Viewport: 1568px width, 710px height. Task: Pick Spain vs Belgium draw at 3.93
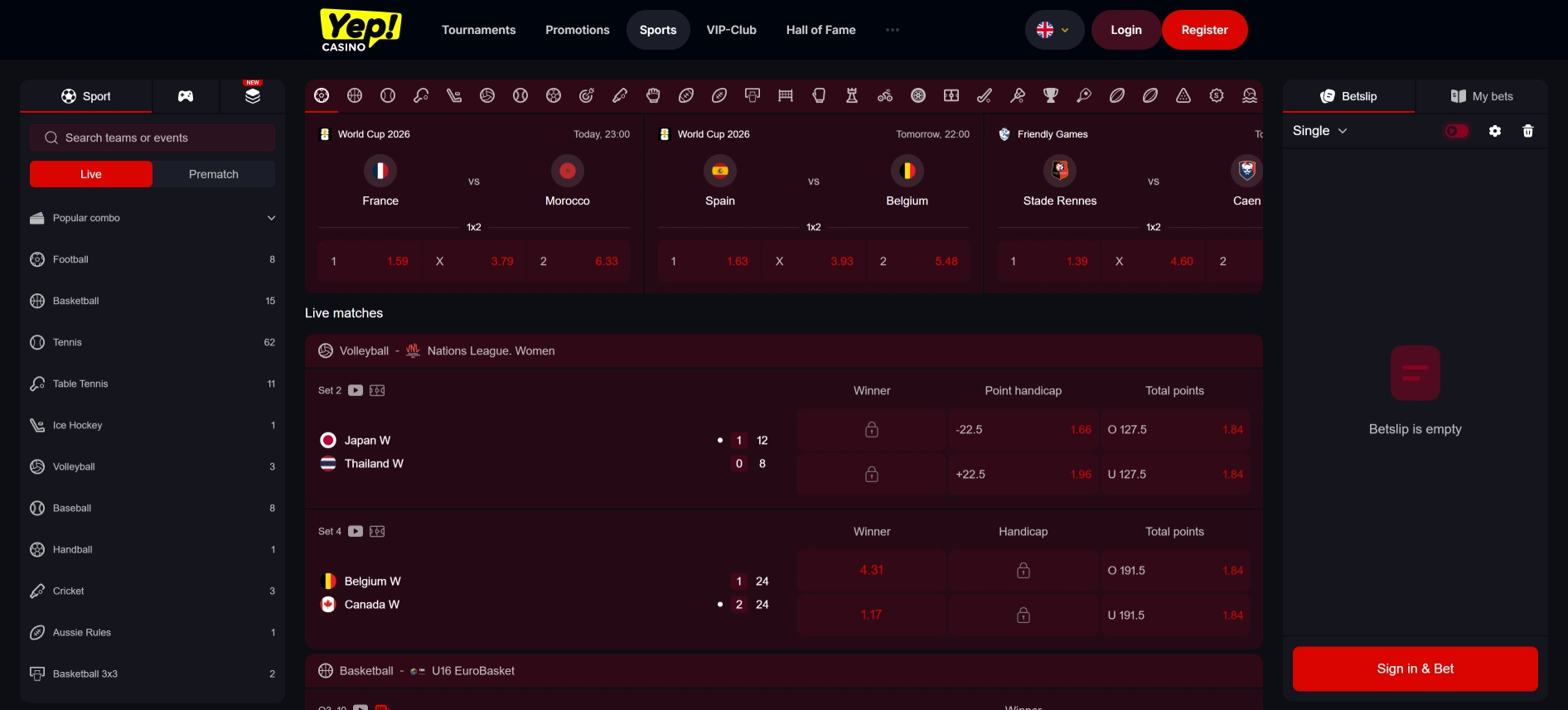click(x=814, y=261)
